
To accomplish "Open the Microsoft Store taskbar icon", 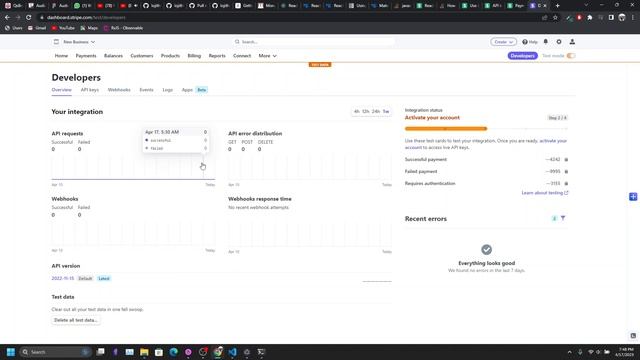I will pos(159,352).
